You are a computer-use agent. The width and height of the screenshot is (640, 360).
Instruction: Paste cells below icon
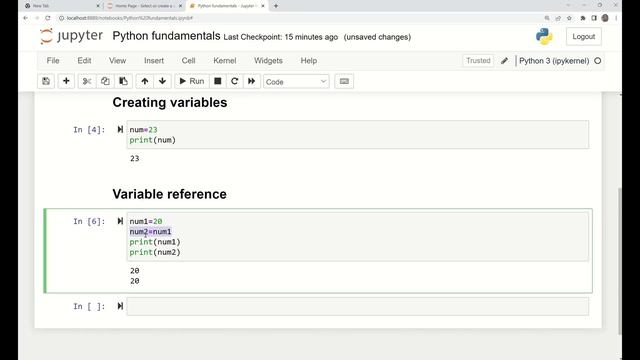[123, 81]
